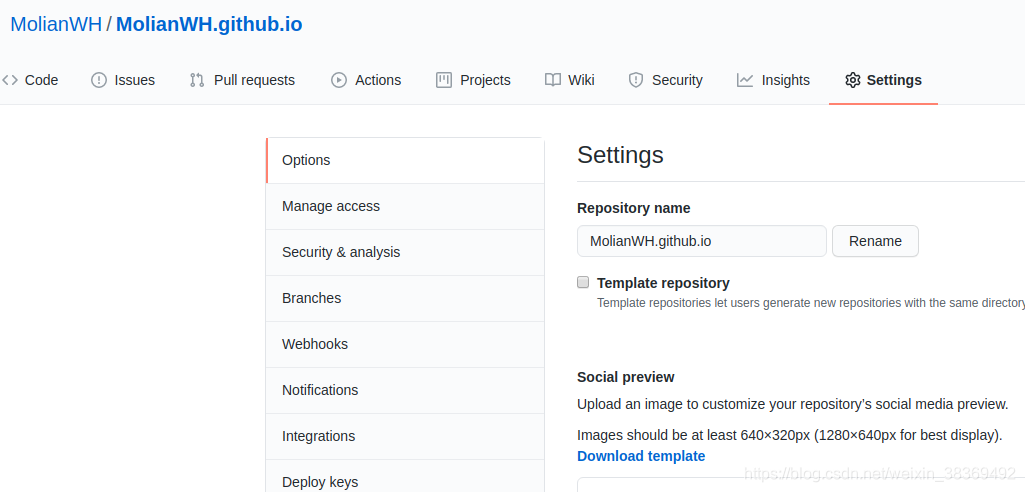Open the MolianWH owner profile link

56,24
